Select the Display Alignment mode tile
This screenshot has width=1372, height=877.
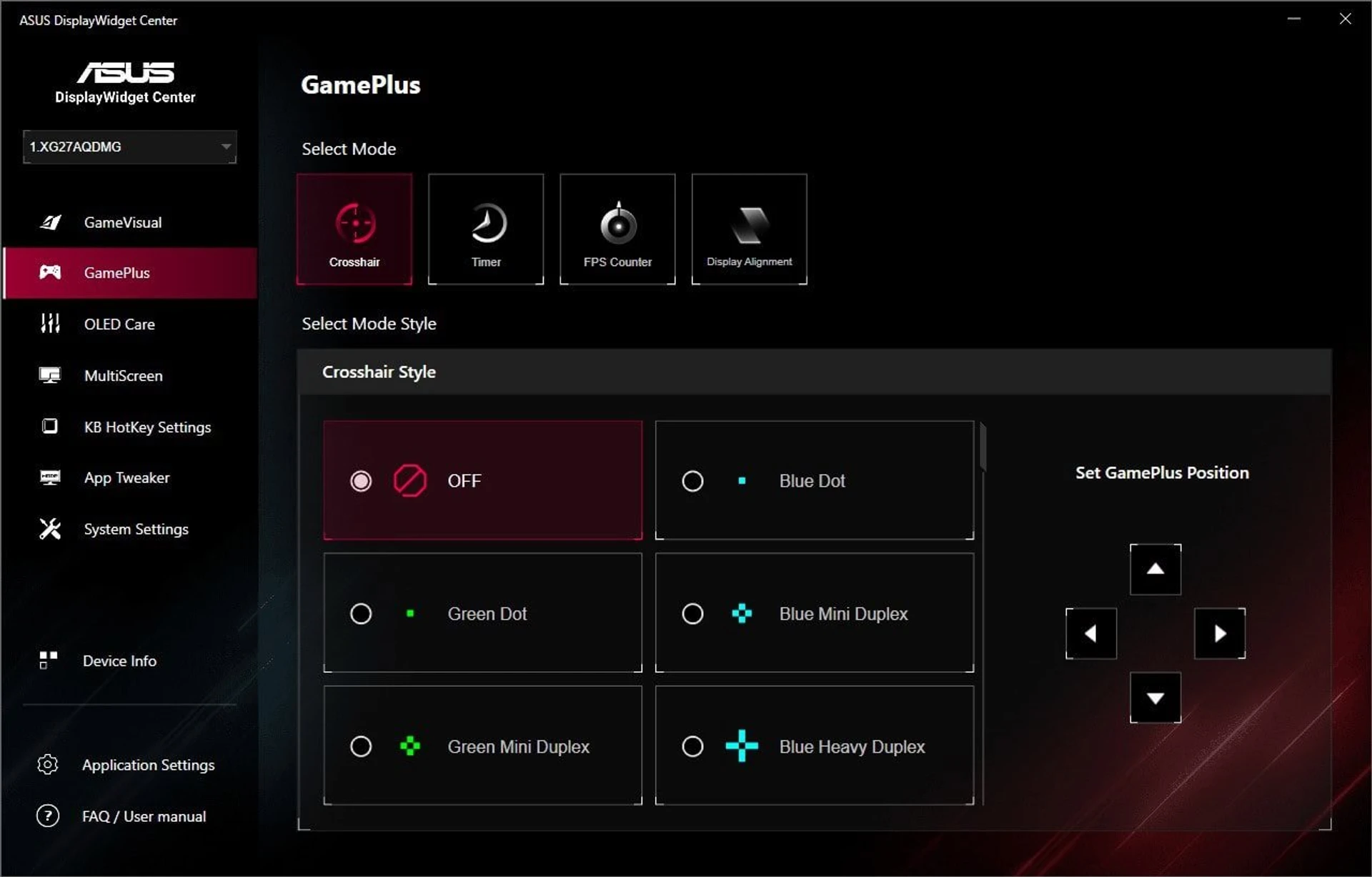coord(750,229)
